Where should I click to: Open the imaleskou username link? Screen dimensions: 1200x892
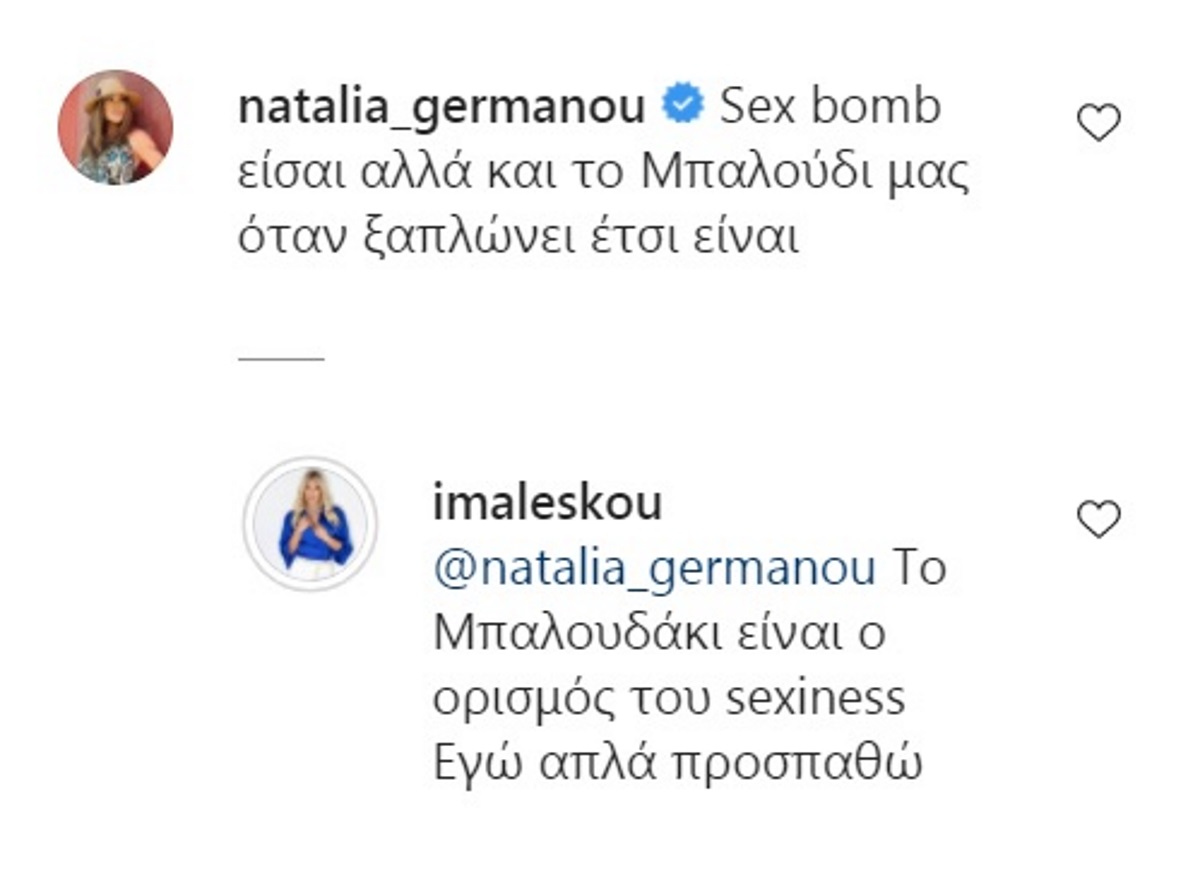(x=547, y=505)
